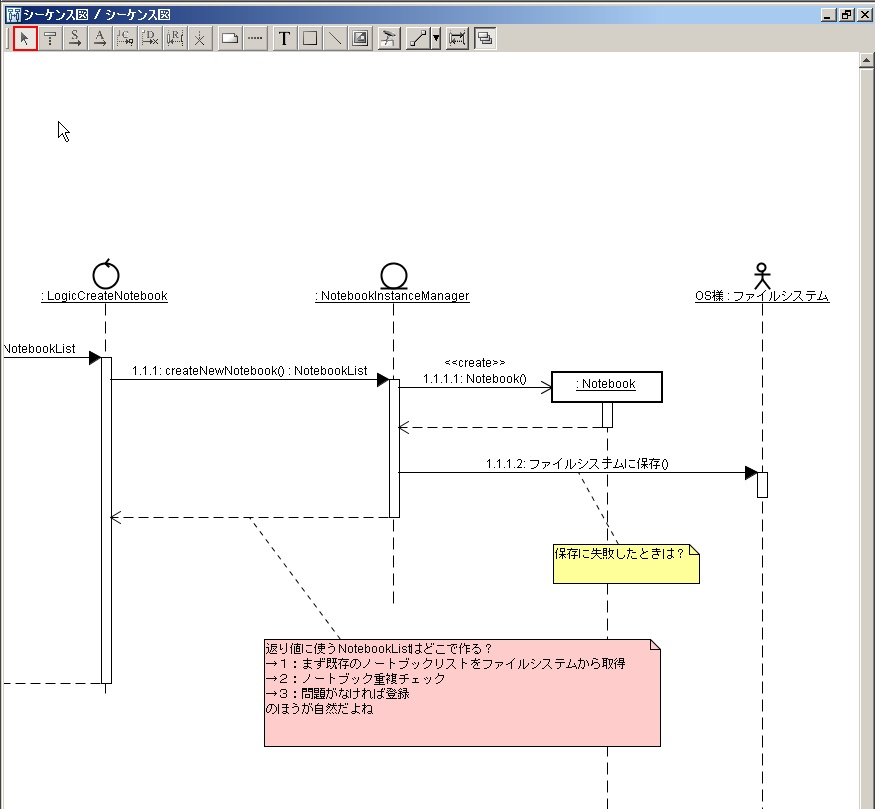The width and height of the screenshot is (875, 809).
Task: Select the <<create>> stereotype label
Action: click(x=475, y=363)
